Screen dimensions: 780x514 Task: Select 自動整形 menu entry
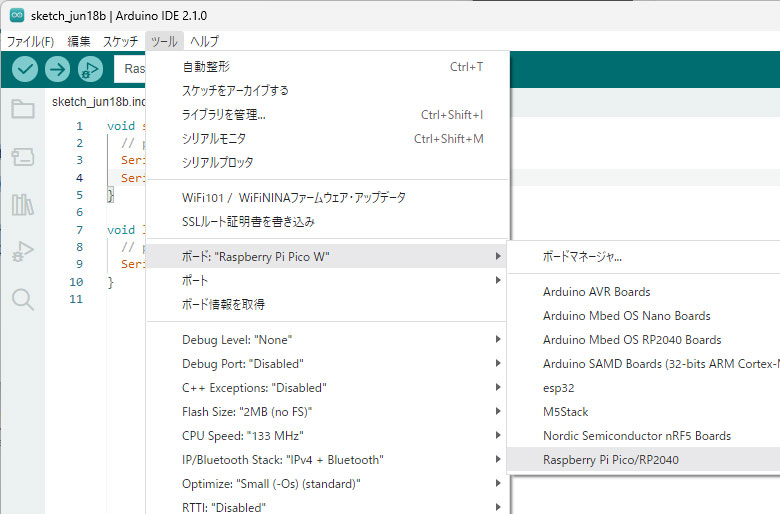pyautogui.click(x=328, y=67)
